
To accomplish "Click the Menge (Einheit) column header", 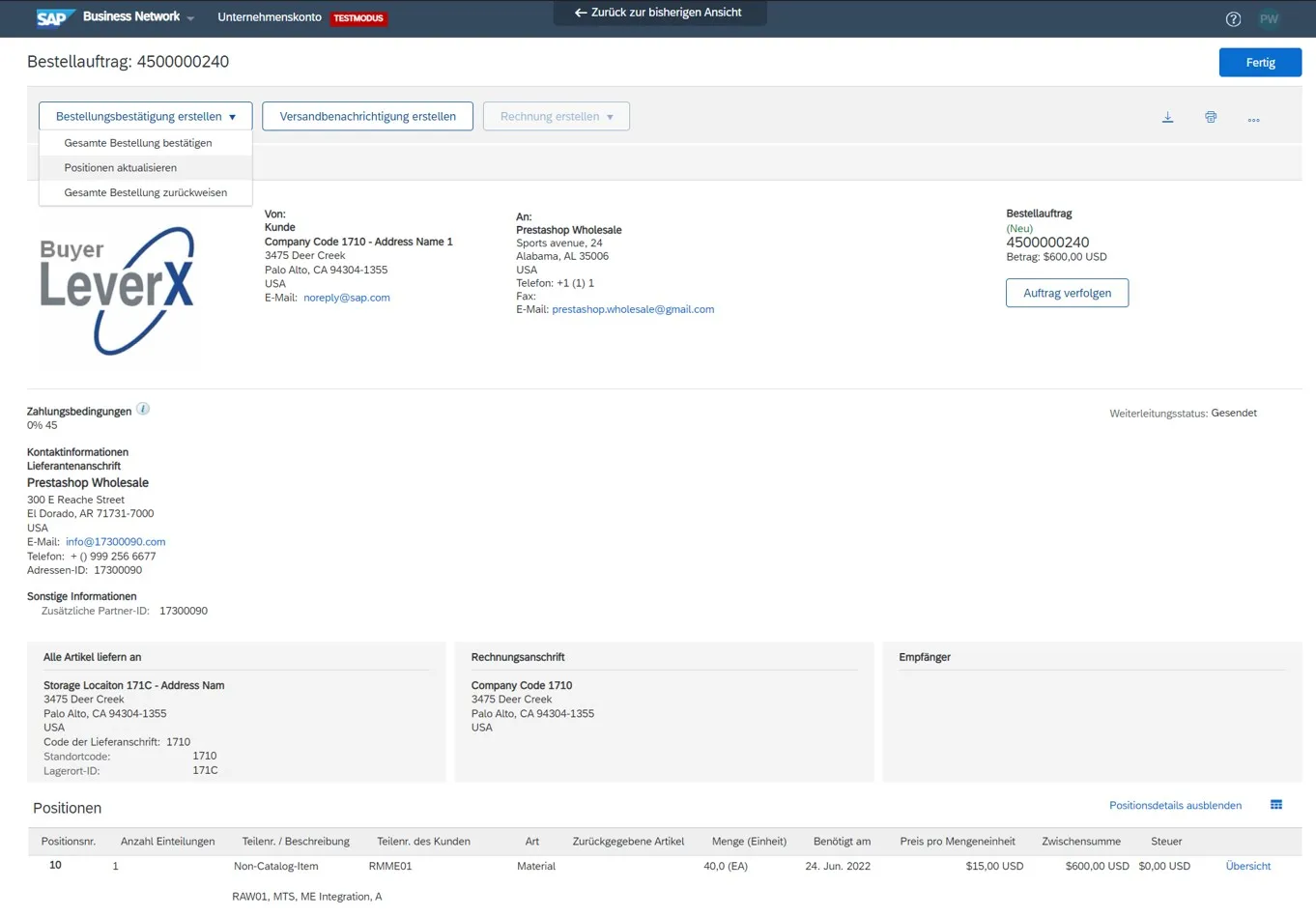I will pyautogui.click(x=749, y=842).
